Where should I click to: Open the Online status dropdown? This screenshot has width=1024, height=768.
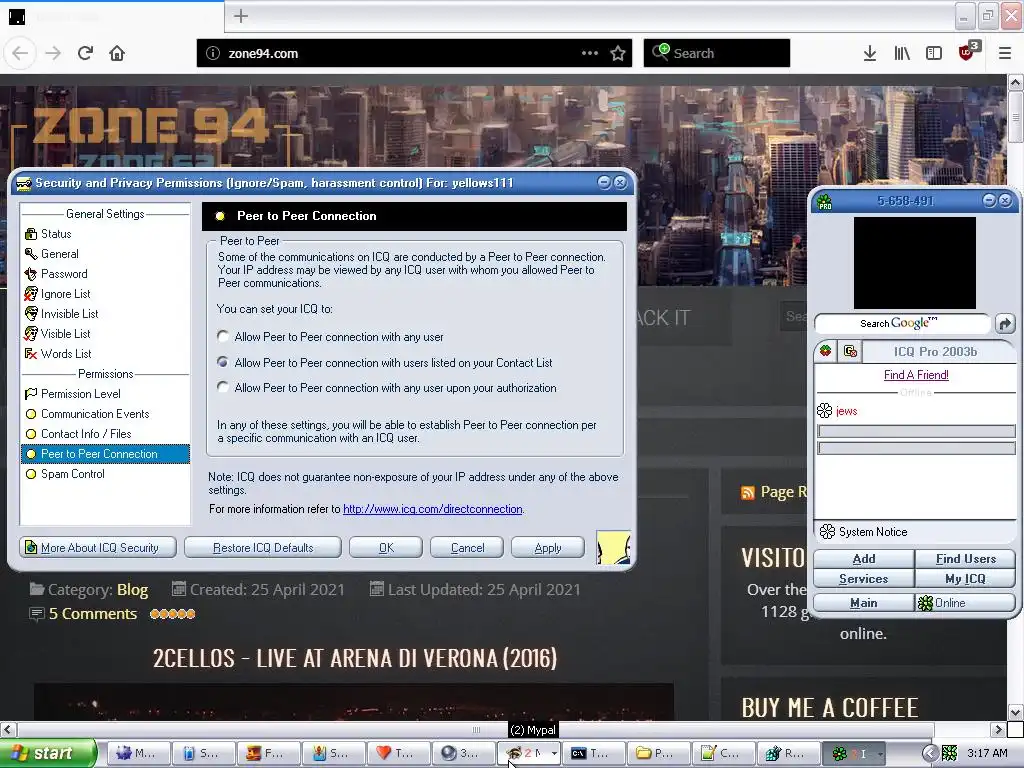[965, 603]
